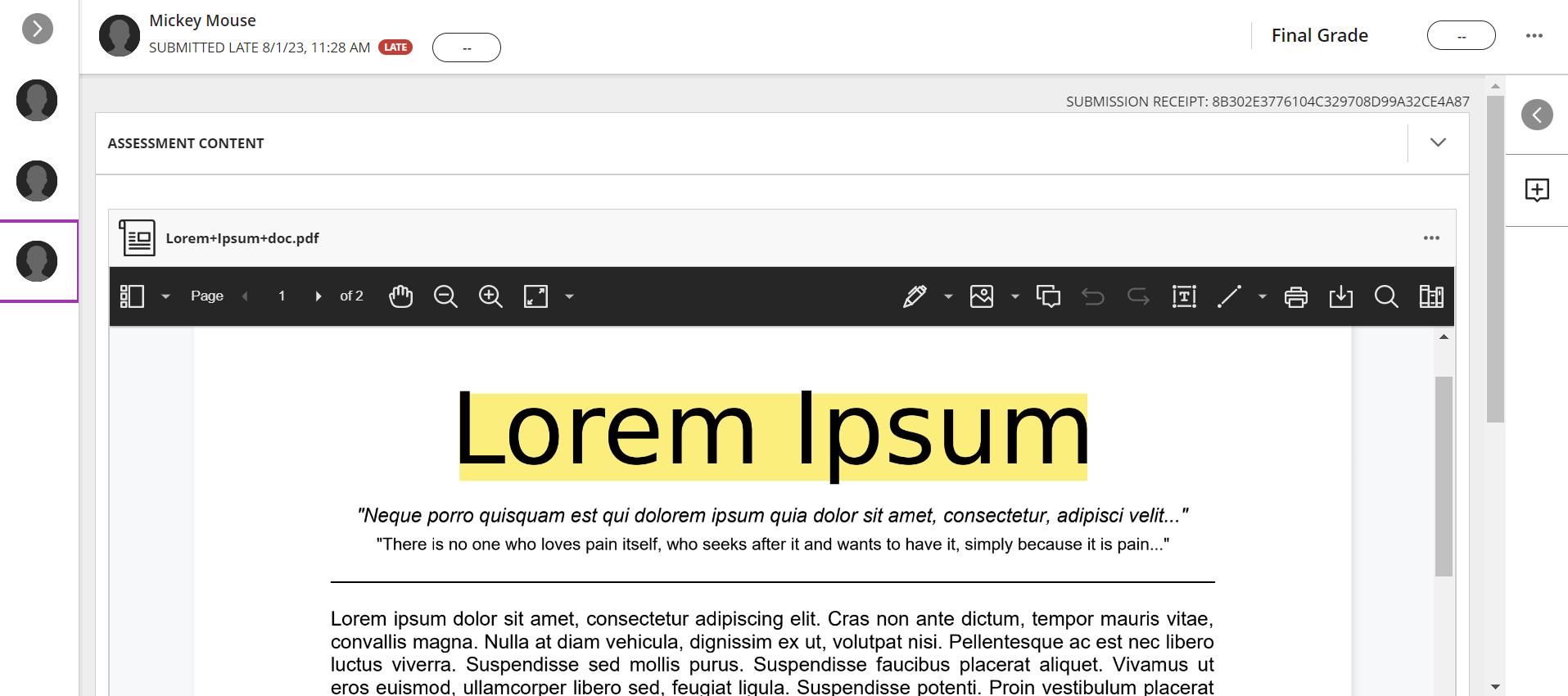Open Lorem+Ipsum+doc.pdf file options menu

(1431, 238)
